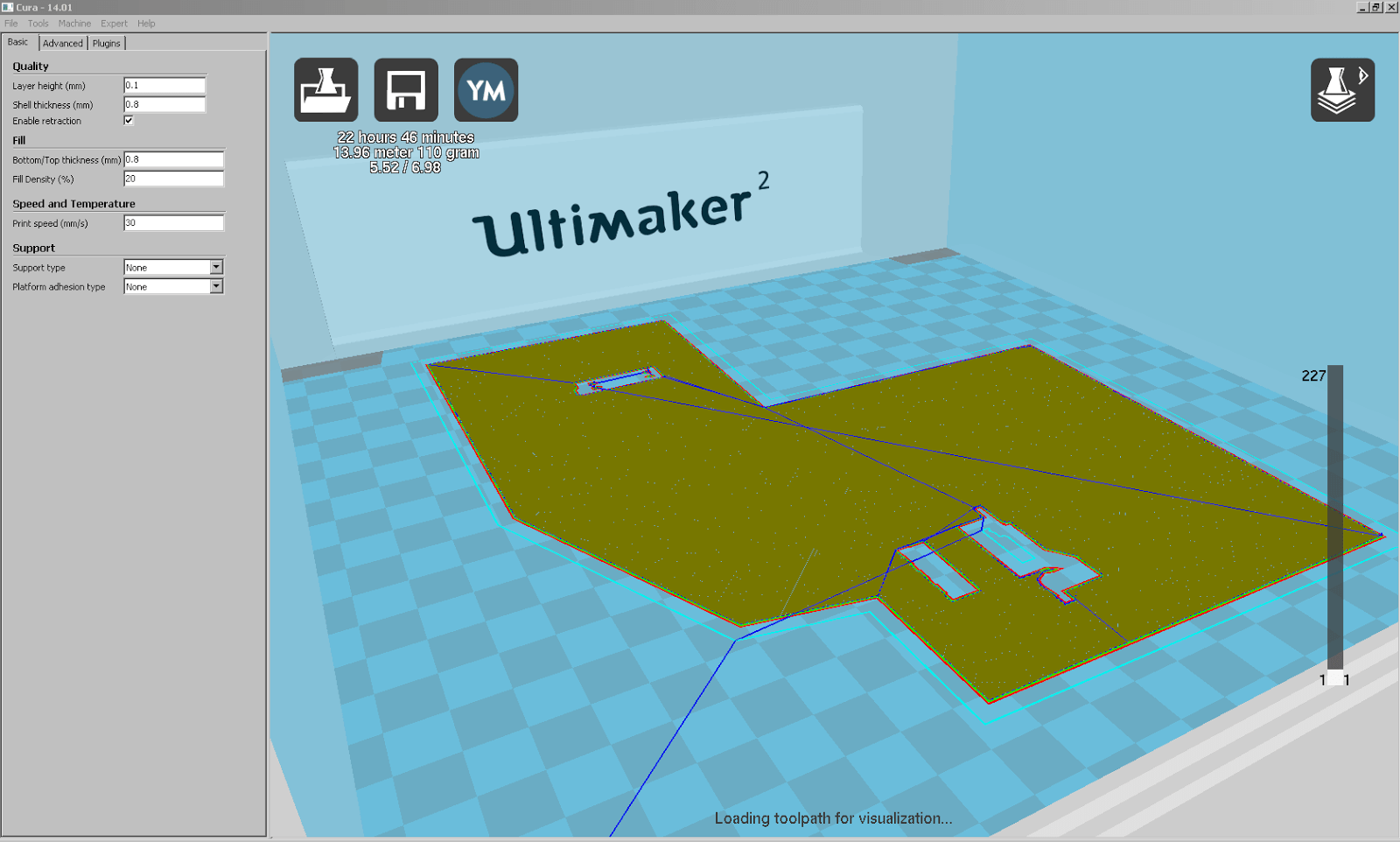Open the Help menu

[x=146, y=24]
